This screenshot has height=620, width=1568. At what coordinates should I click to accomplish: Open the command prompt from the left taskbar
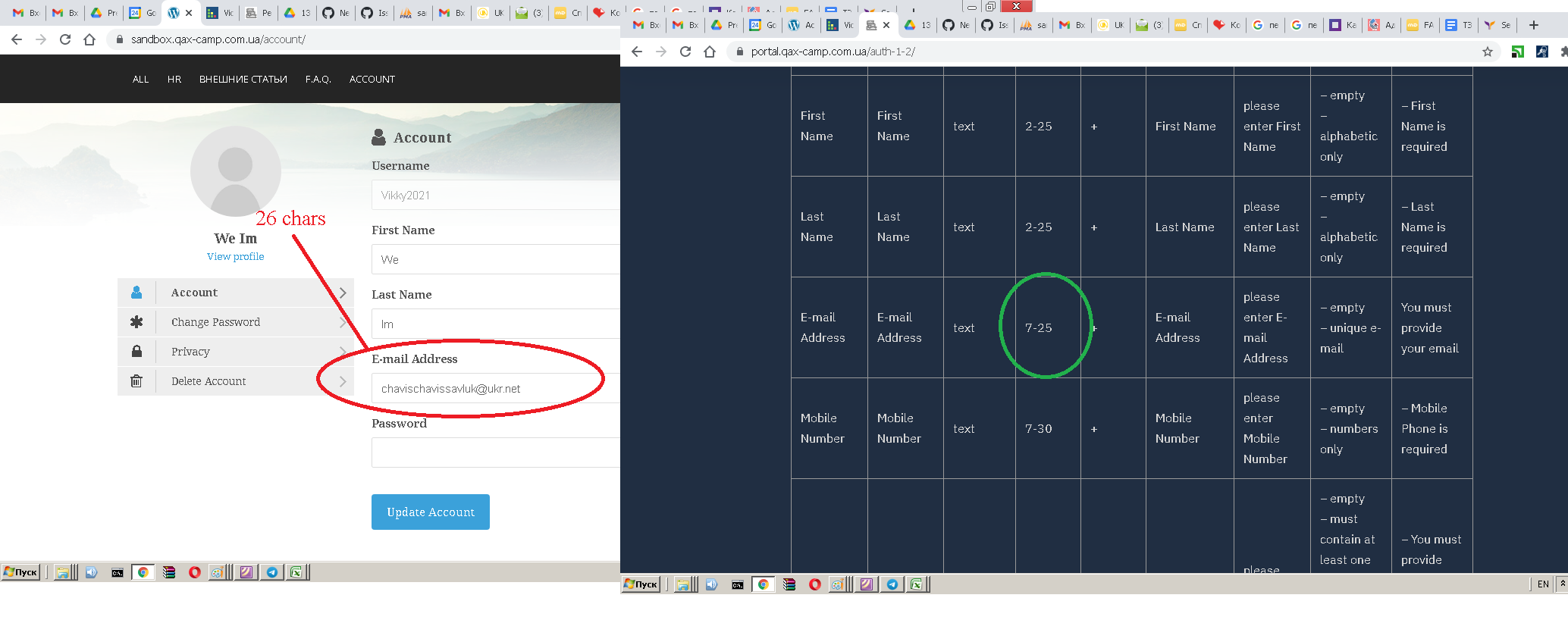(118, 572)
